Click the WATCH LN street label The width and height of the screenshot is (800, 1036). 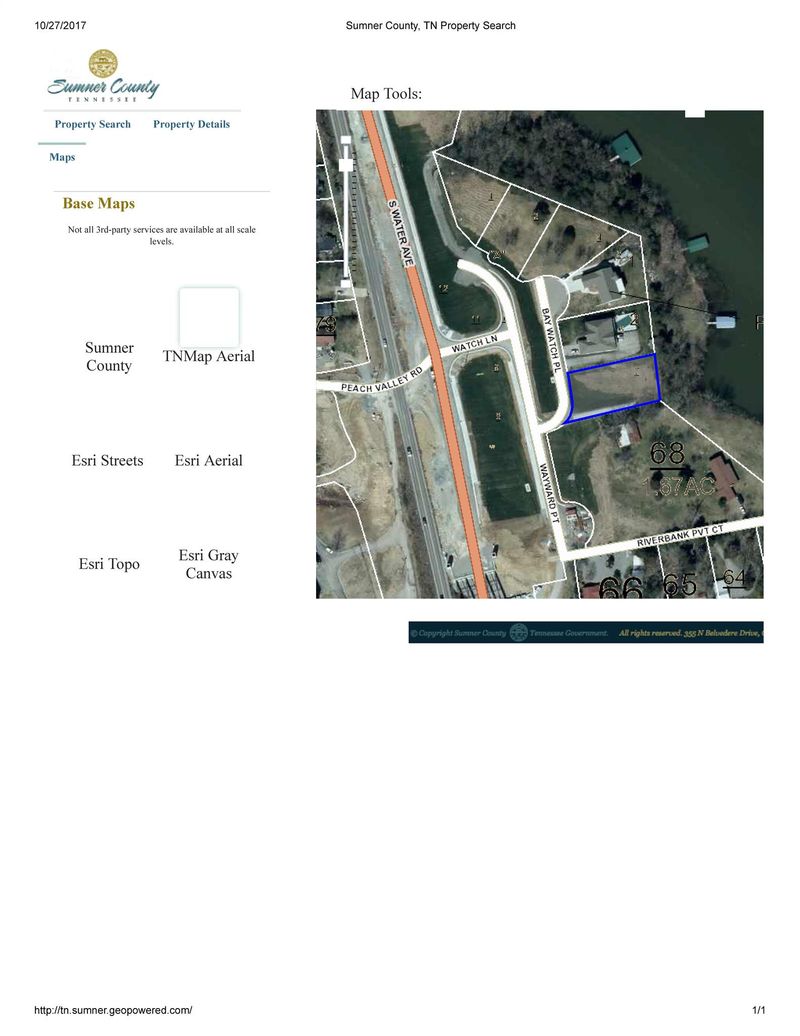(474, 344)
